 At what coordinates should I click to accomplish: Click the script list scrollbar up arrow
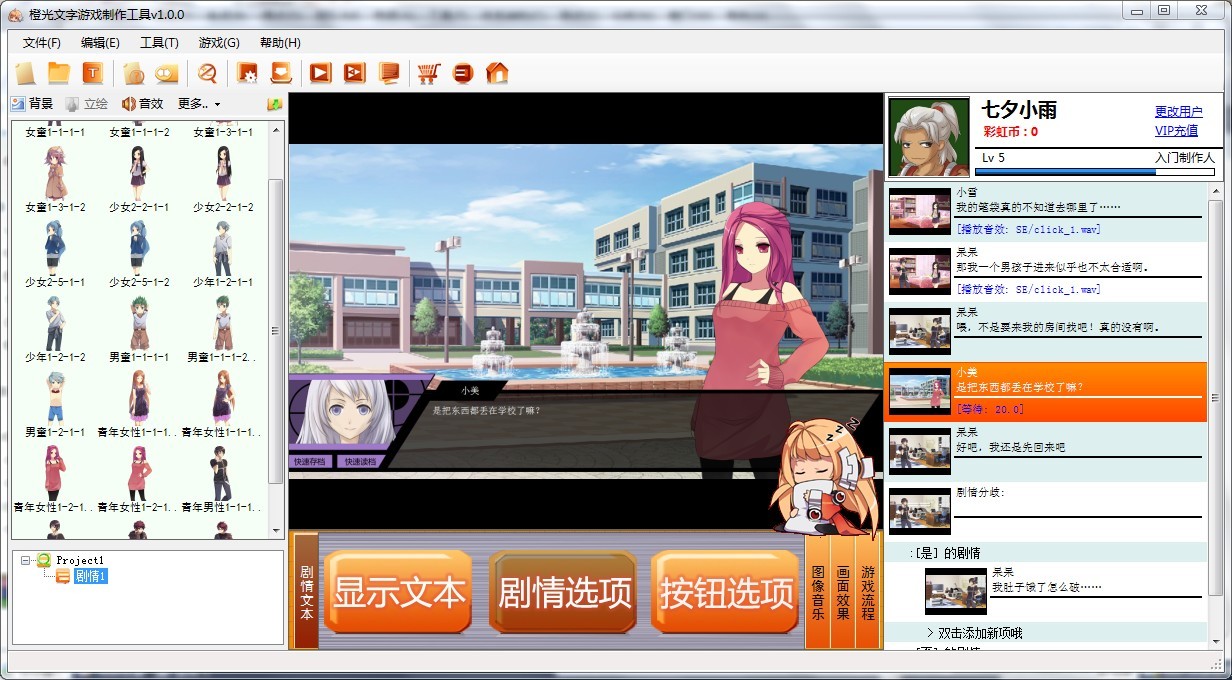pyautogui.click(x=1216, y=190)
